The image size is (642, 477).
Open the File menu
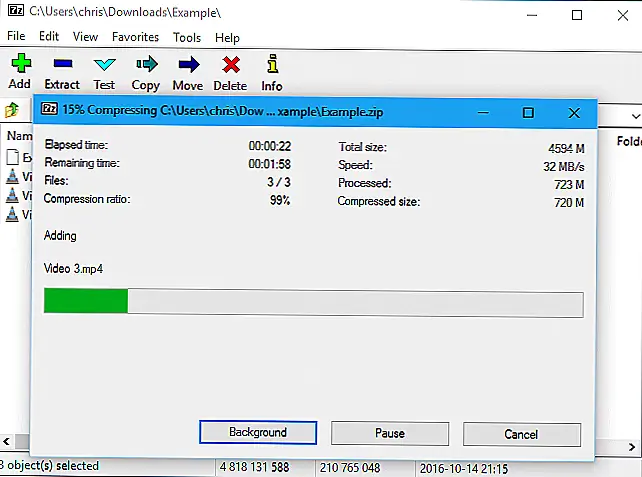[16, 37]
